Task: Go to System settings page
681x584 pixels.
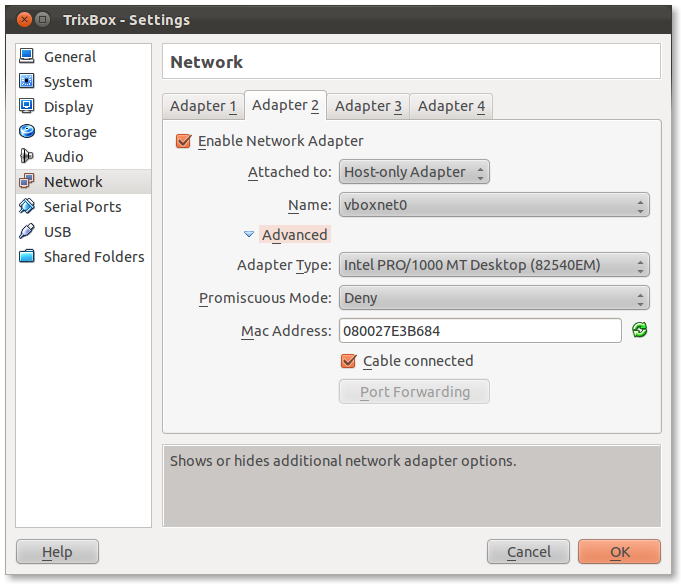Action: (x=83, y=82)
